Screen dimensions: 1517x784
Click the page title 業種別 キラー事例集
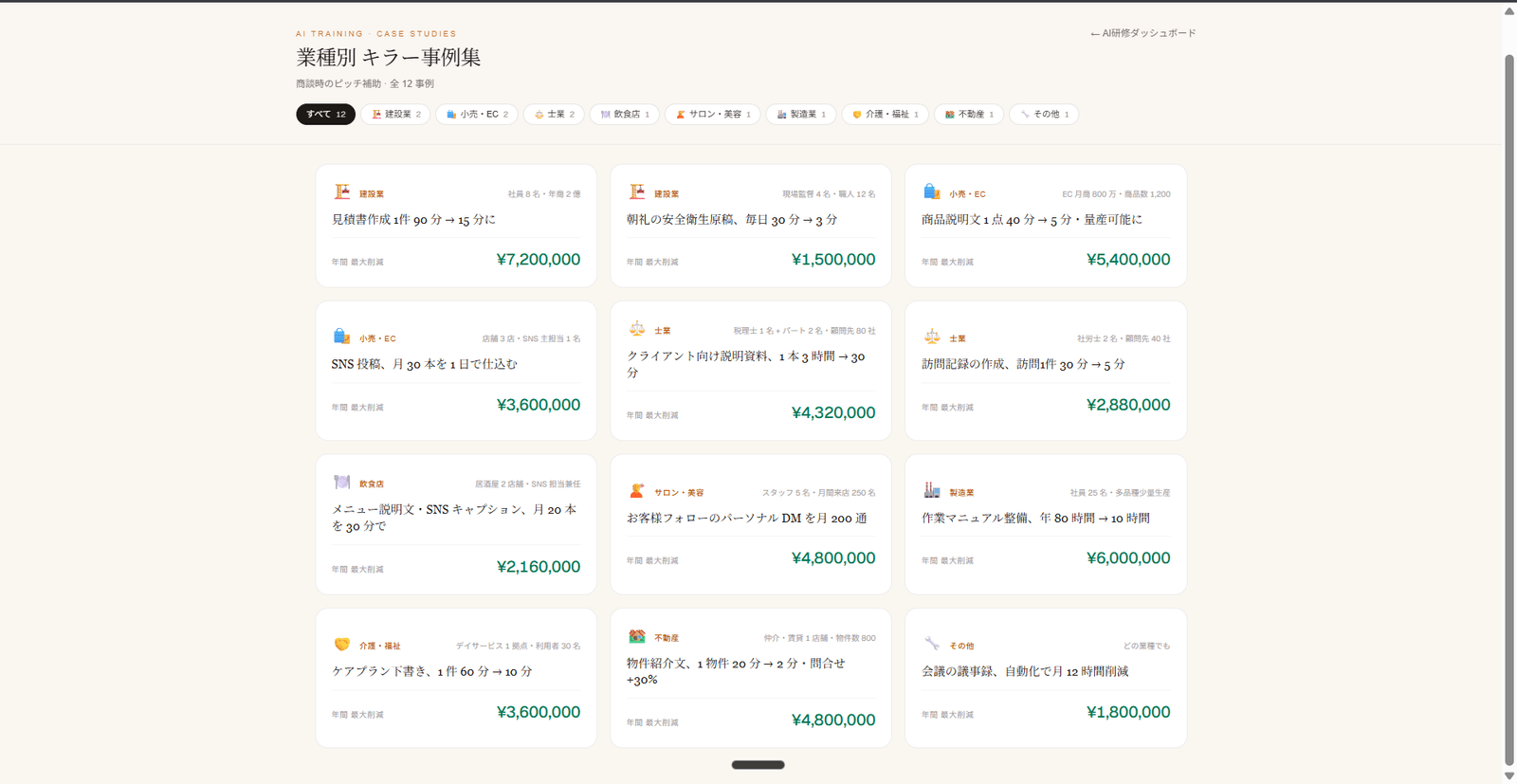tap(389, 57)
